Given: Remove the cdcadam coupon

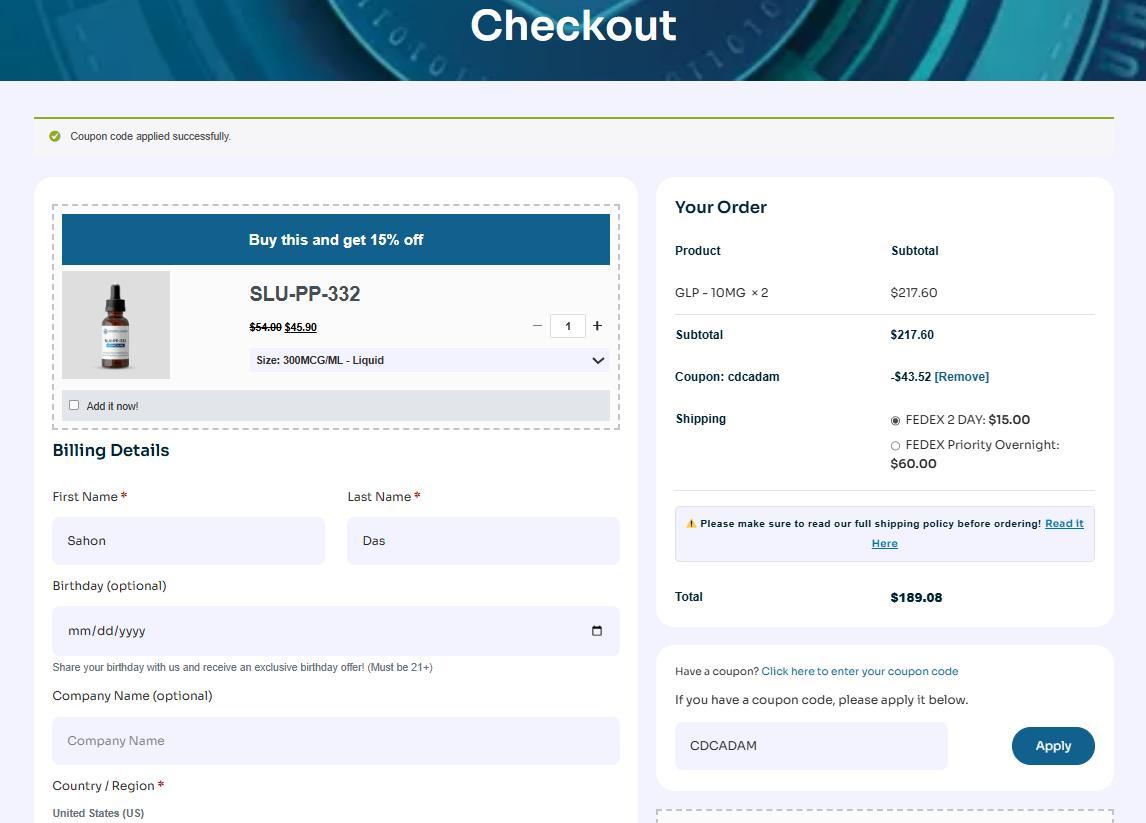Looking at the screenshot, I should 961,377.
